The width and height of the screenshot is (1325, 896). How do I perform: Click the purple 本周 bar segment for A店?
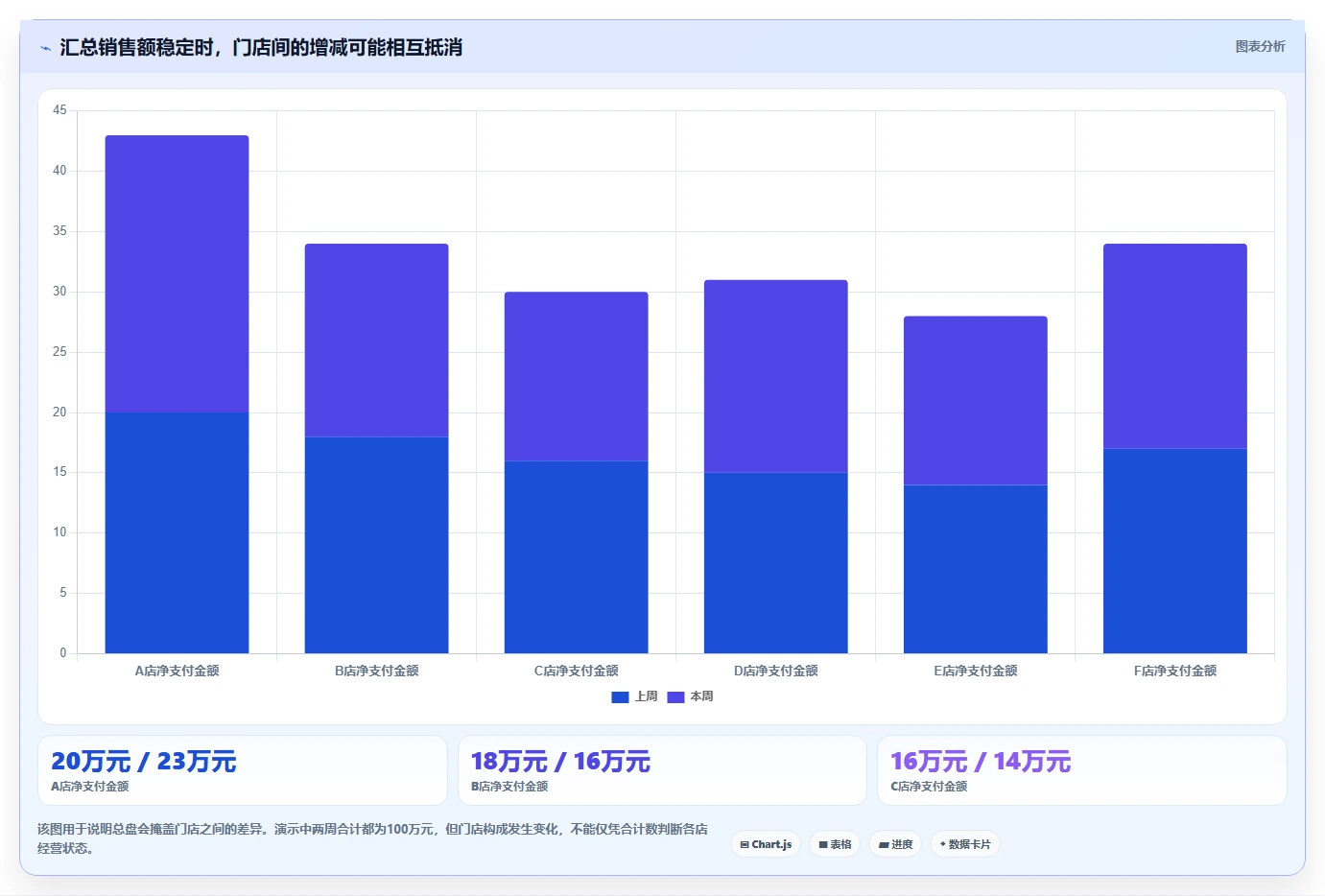click(x=177, y=273)
